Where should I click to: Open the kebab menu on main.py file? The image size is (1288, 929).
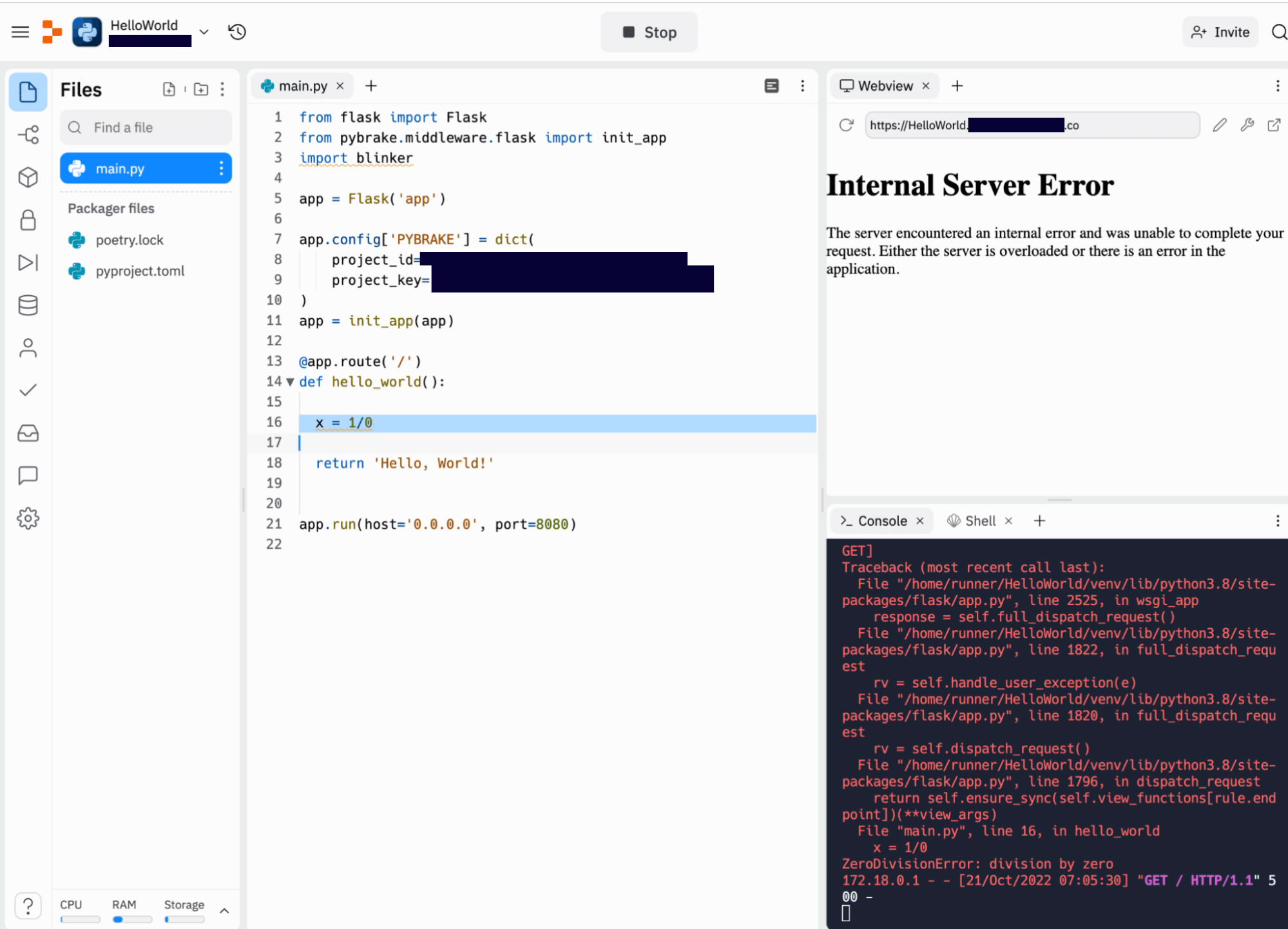(222, 168)
